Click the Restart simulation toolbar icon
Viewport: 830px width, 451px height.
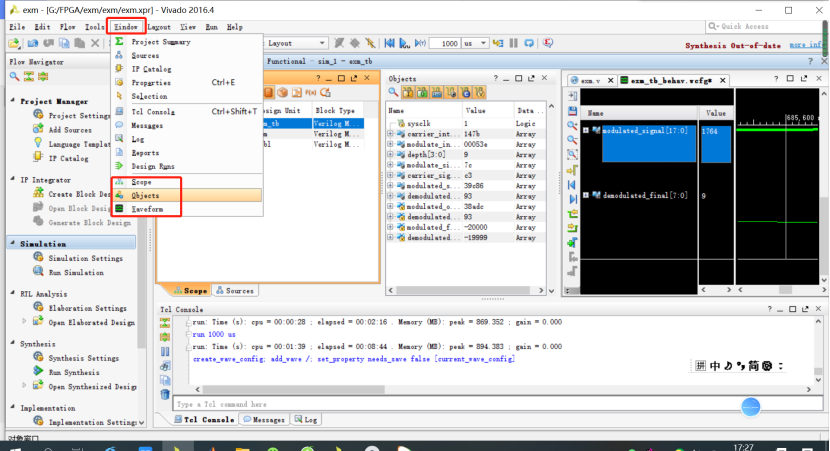coord(388,44)
